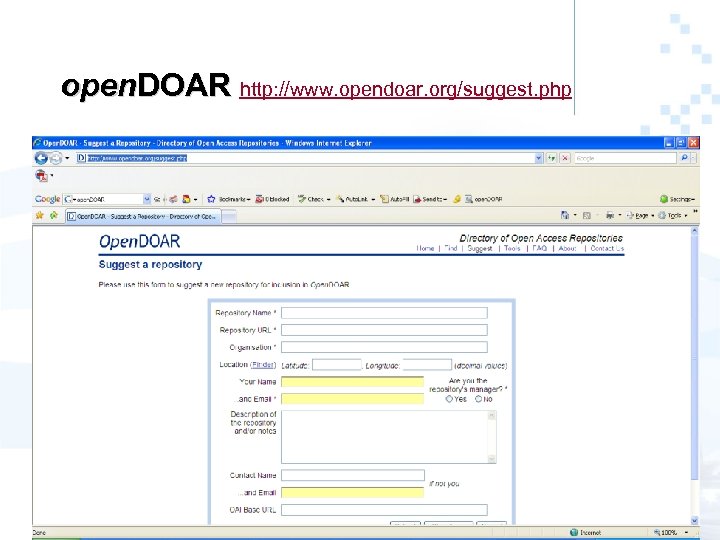This screenshot has height=540, width=720.
Task: Open the Contact Us link
Action: tap(607, 248)
